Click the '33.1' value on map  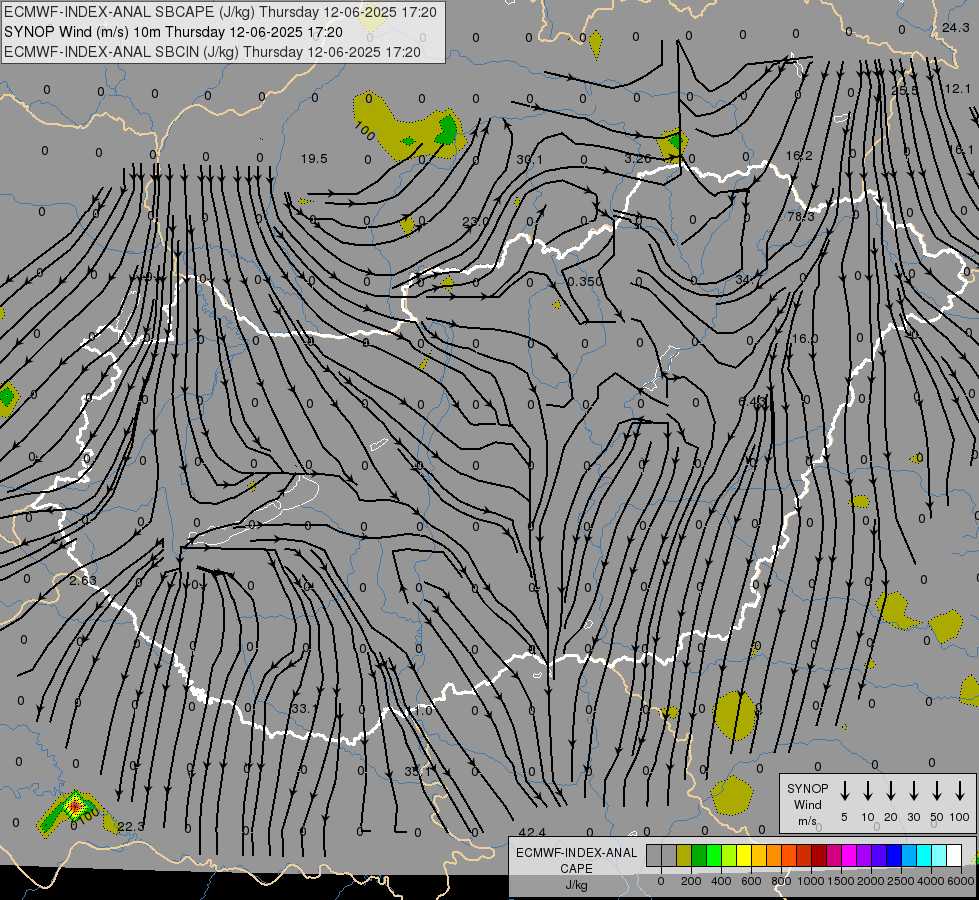point(304,709)
